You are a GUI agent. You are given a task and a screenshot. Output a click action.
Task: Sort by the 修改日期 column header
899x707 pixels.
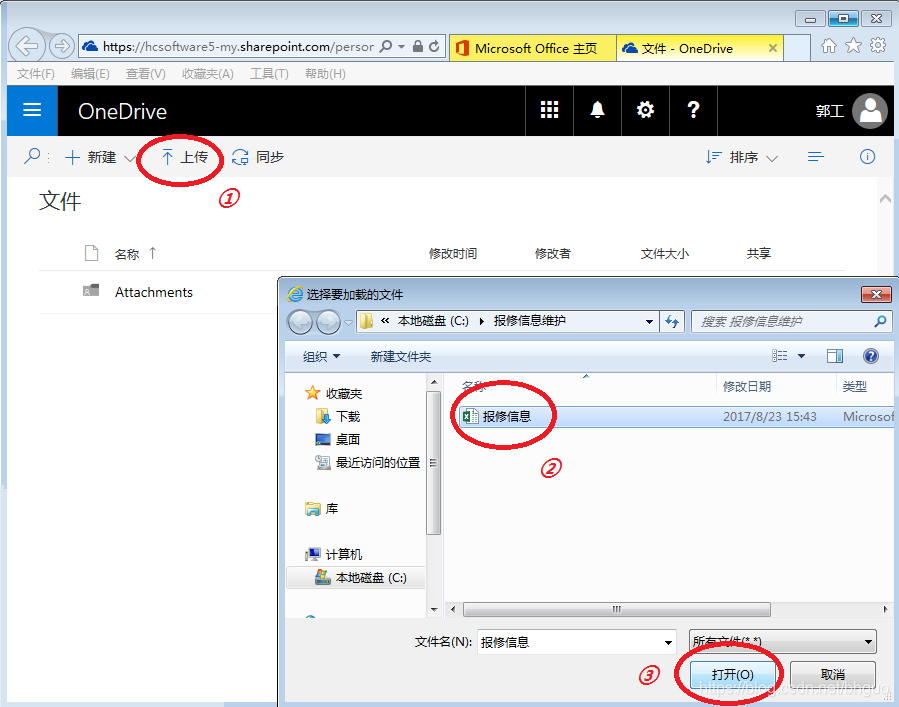click(746, 386)
